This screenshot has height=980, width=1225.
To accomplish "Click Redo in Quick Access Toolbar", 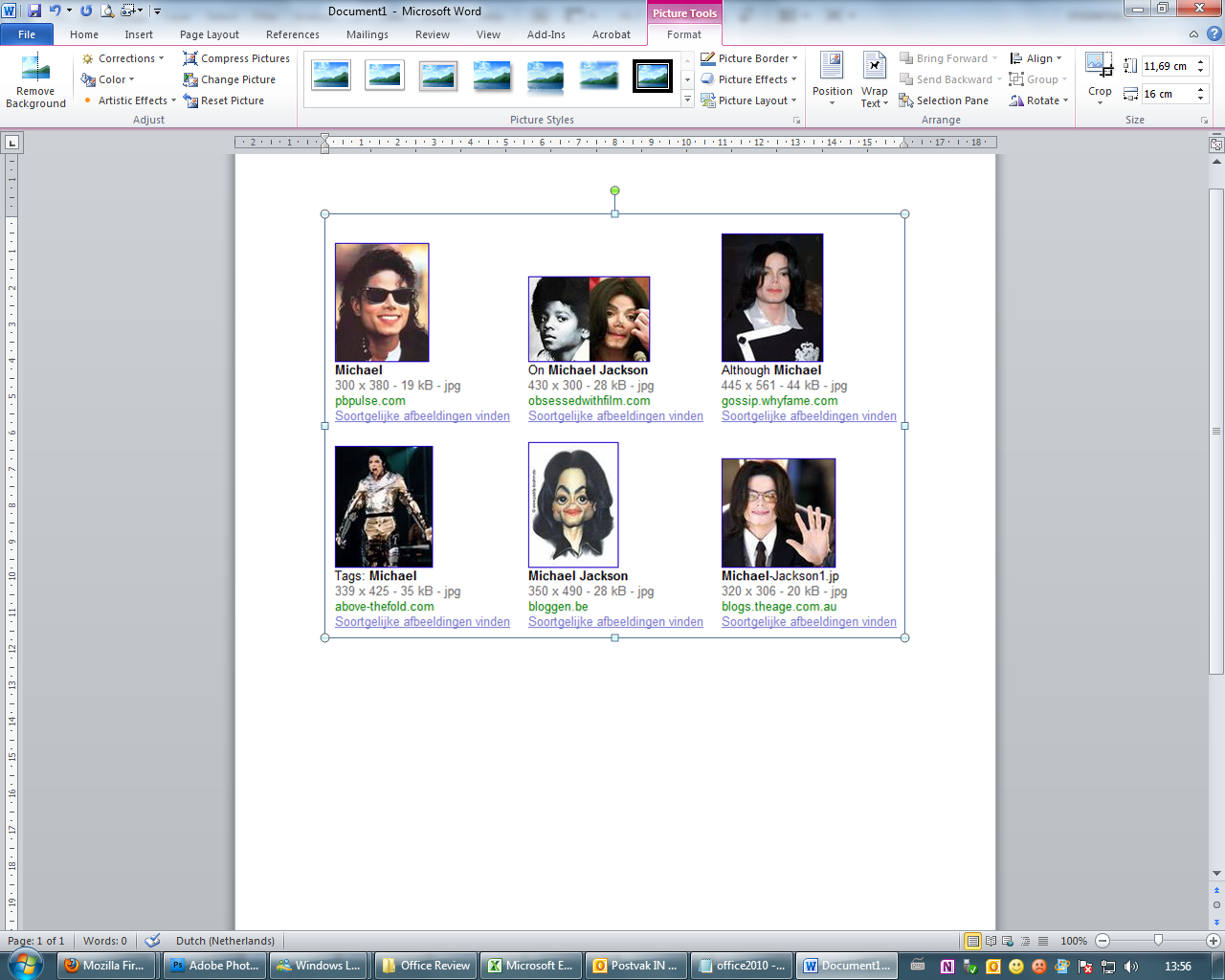I will [86, 11].
